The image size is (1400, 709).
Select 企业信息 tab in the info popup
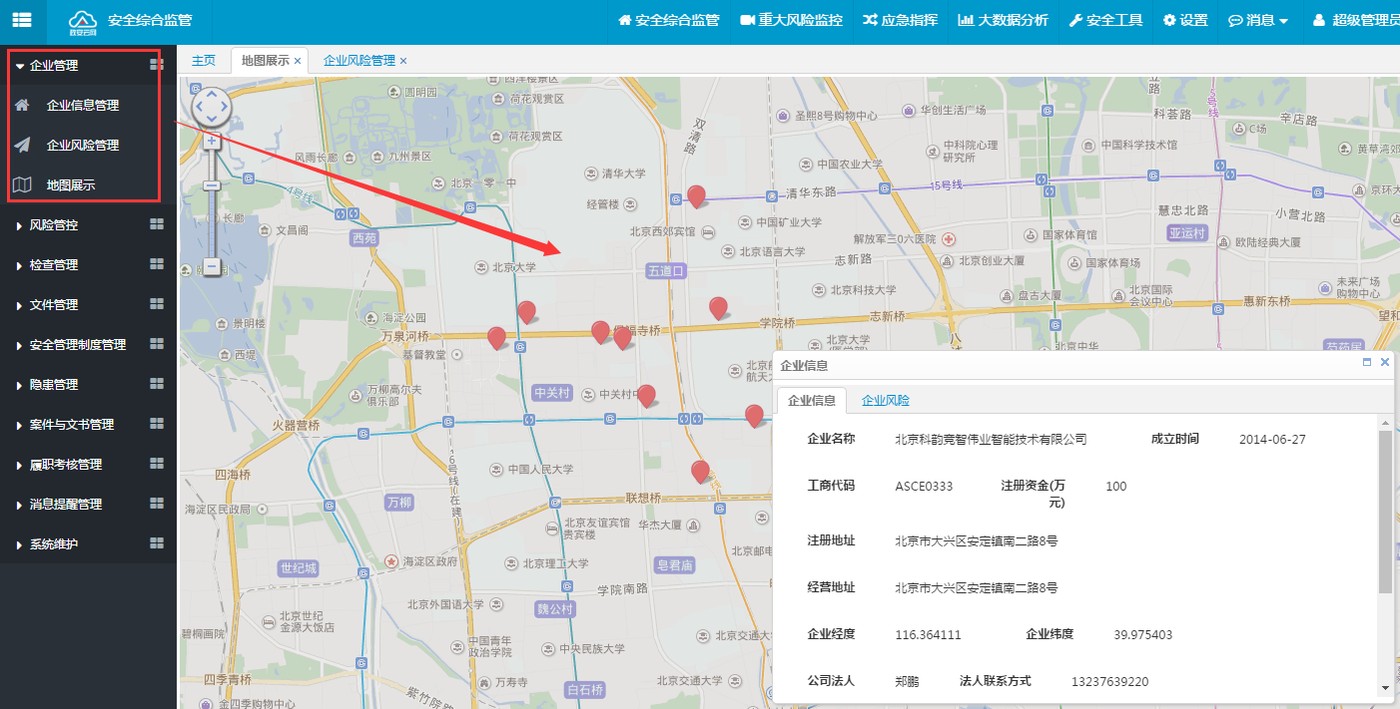812,400
